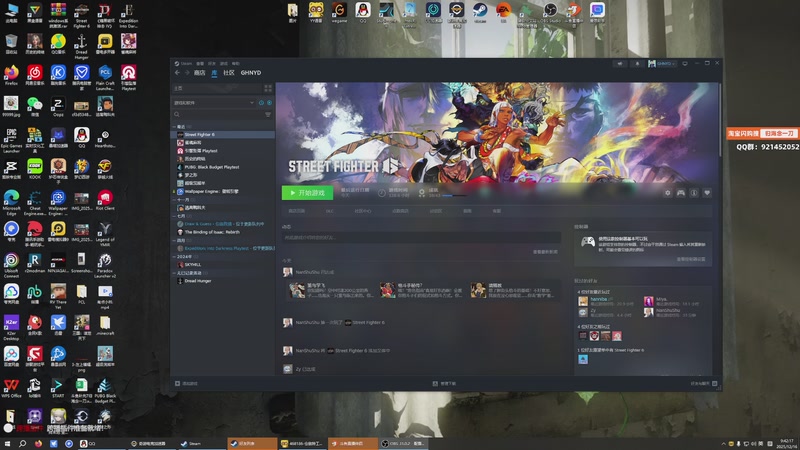Switch library to grid view icon
Screen dimensions: 800x450
(x=268, y=88)
